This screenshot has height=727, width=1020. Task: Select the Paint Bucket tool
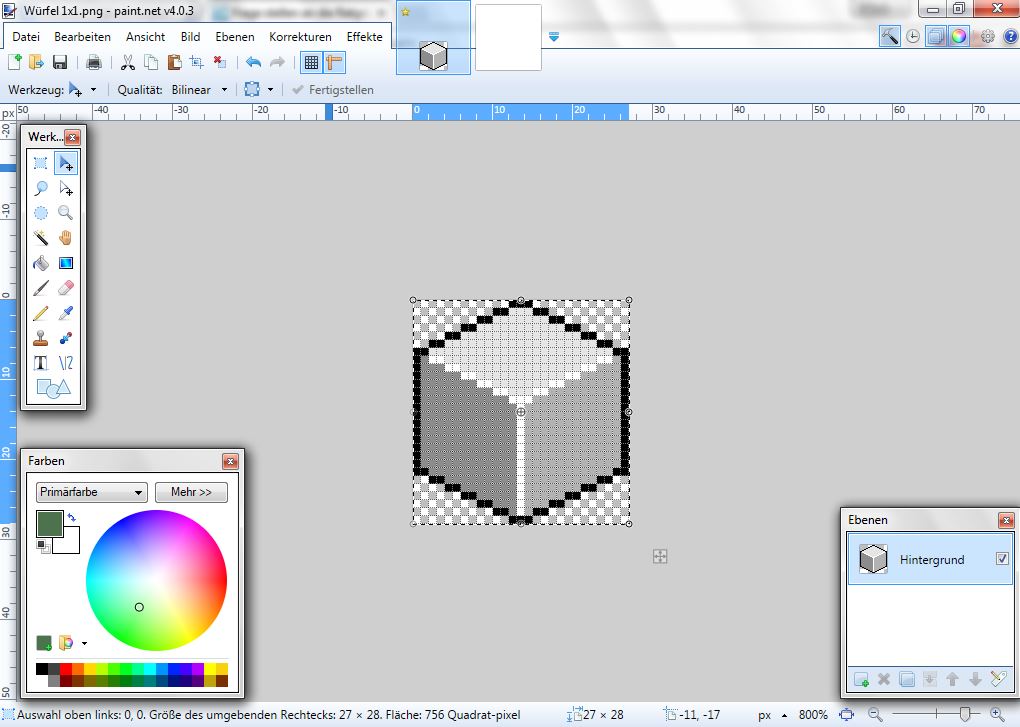pyautogui.click(x=40, y=263)
